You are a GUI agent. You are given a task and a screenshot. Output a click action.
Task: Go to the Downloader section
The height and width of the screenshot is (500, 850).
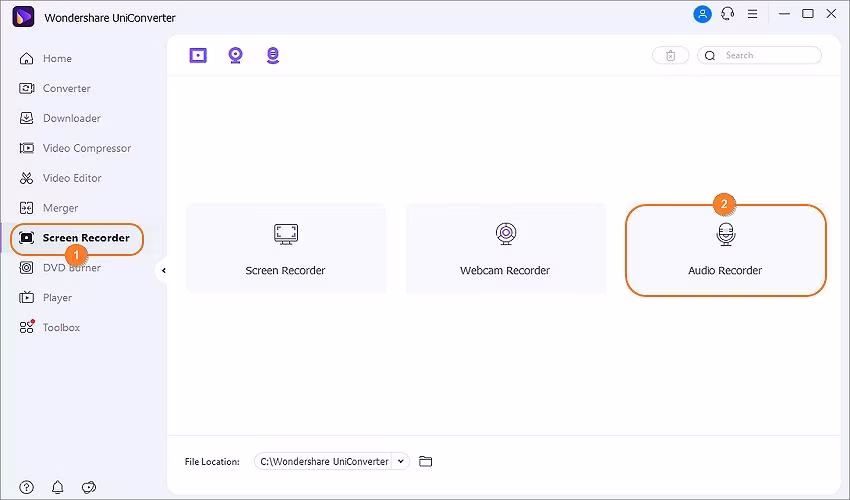point(60,118)
